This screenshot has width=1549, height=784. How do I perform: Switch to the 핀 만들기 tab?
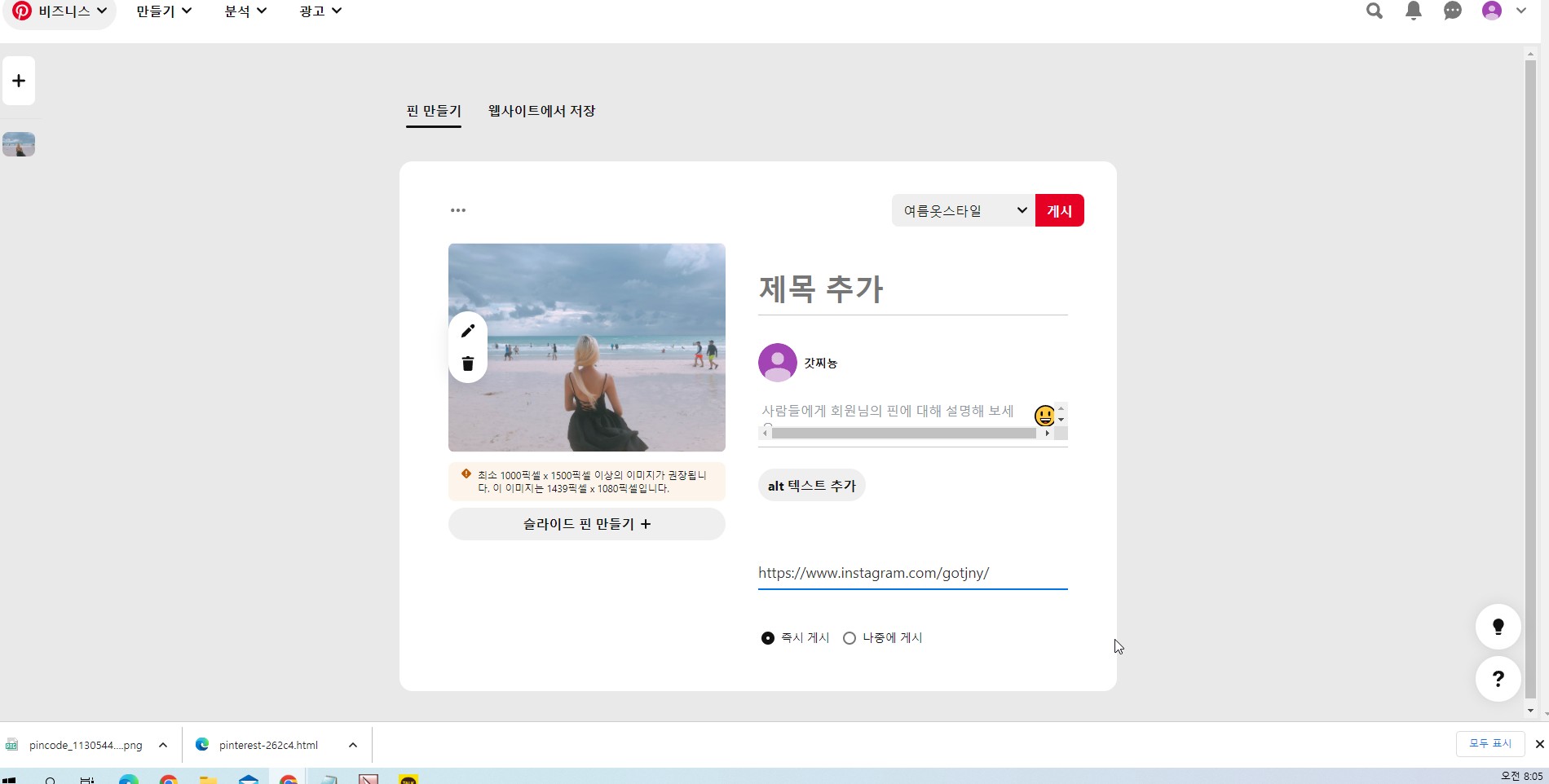434,111
